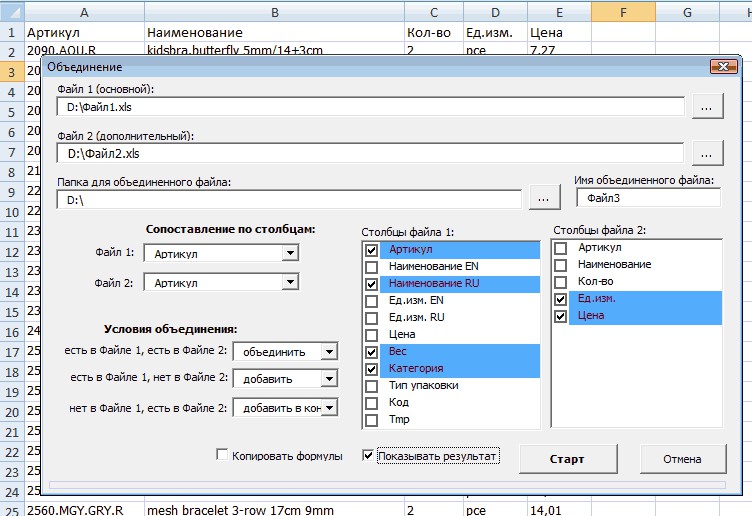Browse for Файл 1 (основной) with ... button

[707, 107]
